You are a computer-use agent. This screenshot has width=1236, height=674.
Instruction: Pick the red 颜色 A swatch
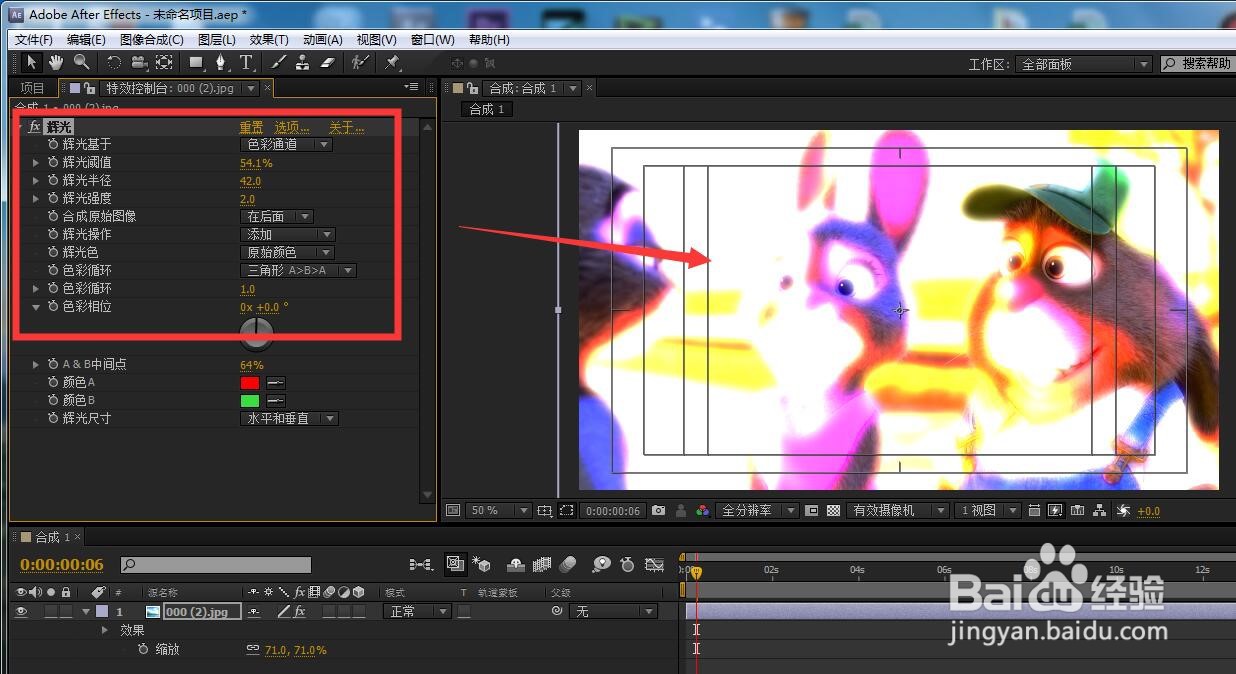pos(250,382)
